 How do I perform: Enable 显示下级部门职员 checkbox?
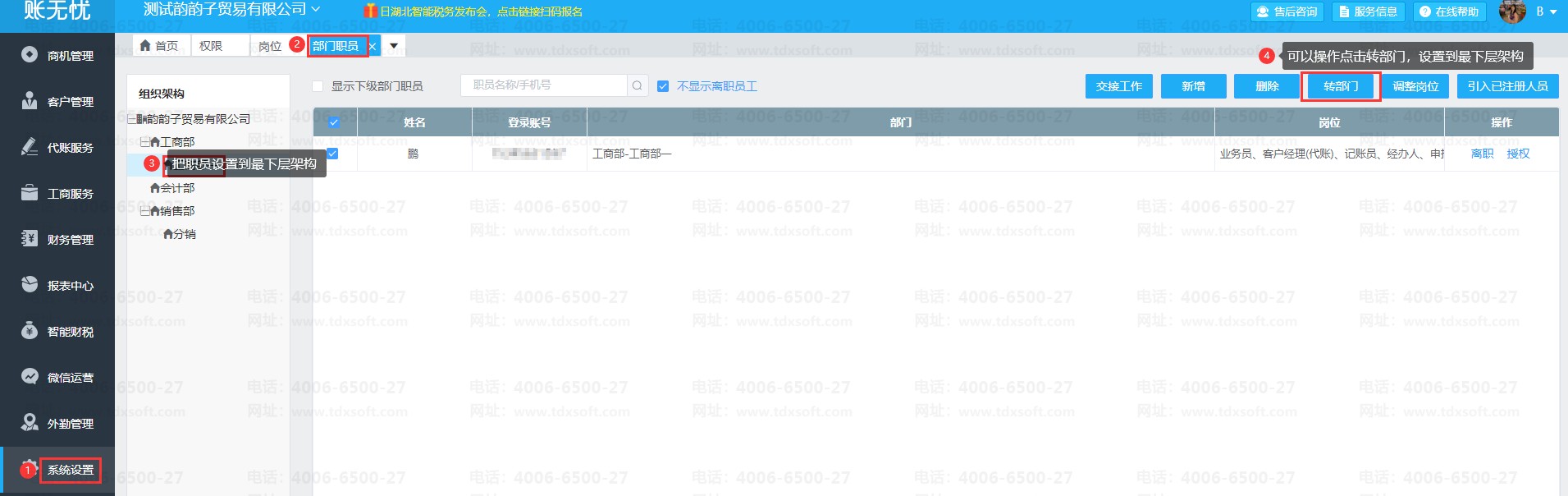coord(318,87)
